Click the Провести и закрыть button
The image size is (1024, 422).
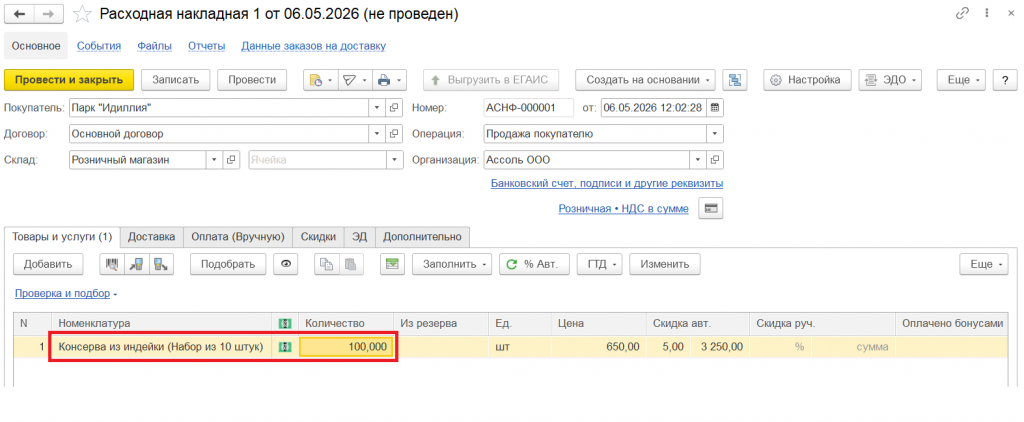(69, 80)
